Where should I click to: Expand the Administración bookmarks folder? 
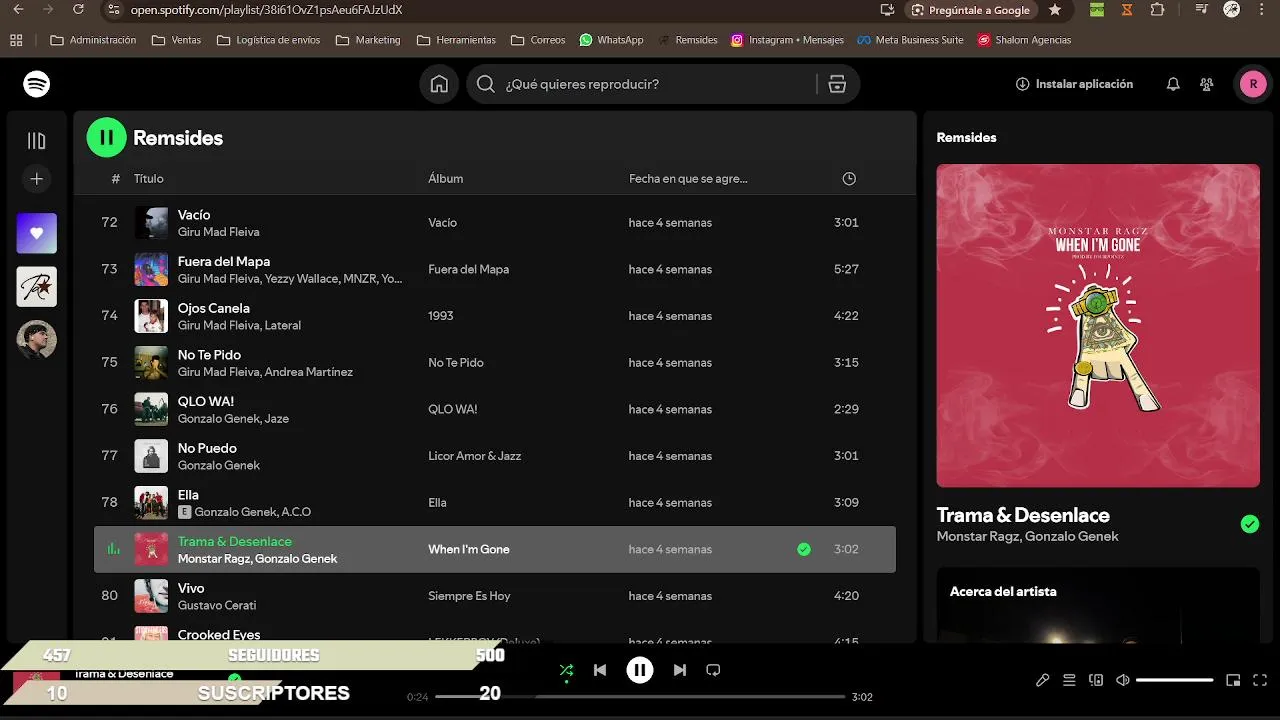(x=93, y=40)
